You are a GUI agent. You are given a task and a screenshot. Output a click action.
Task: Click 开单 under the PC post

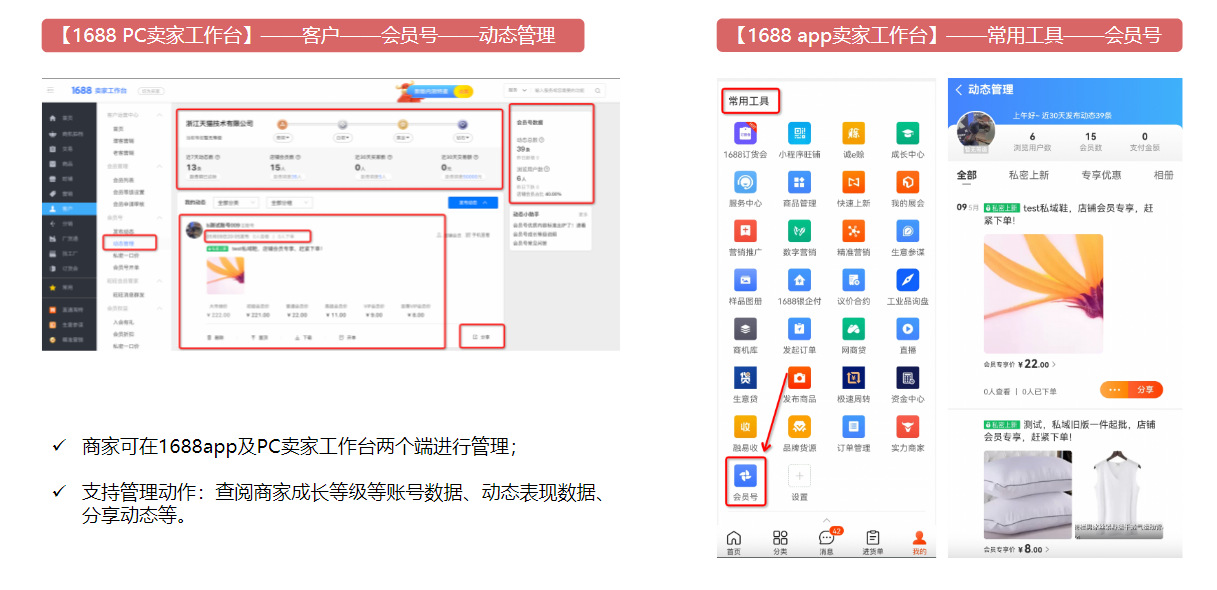point(348,338)
